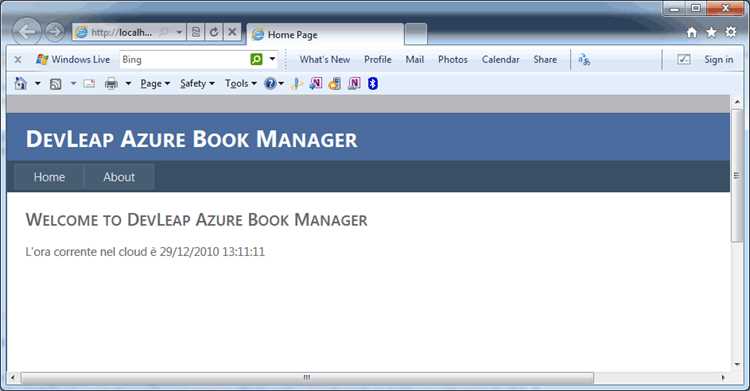Click the Bing search input field
750x391 pixels.
tap(184, 59)
